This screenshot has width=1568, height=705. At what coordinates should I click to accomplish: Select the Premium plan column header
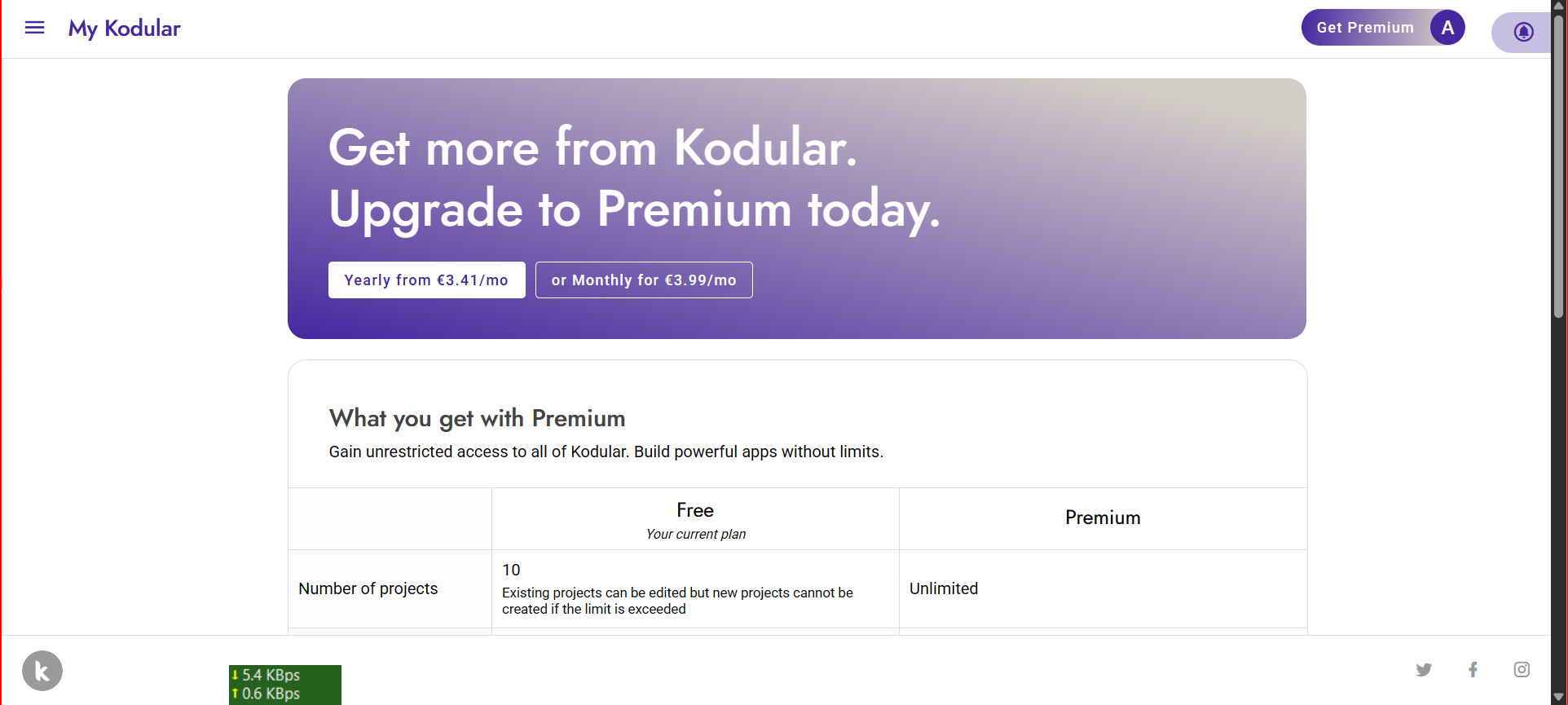pyautogui.click(x=1103, y=518)
